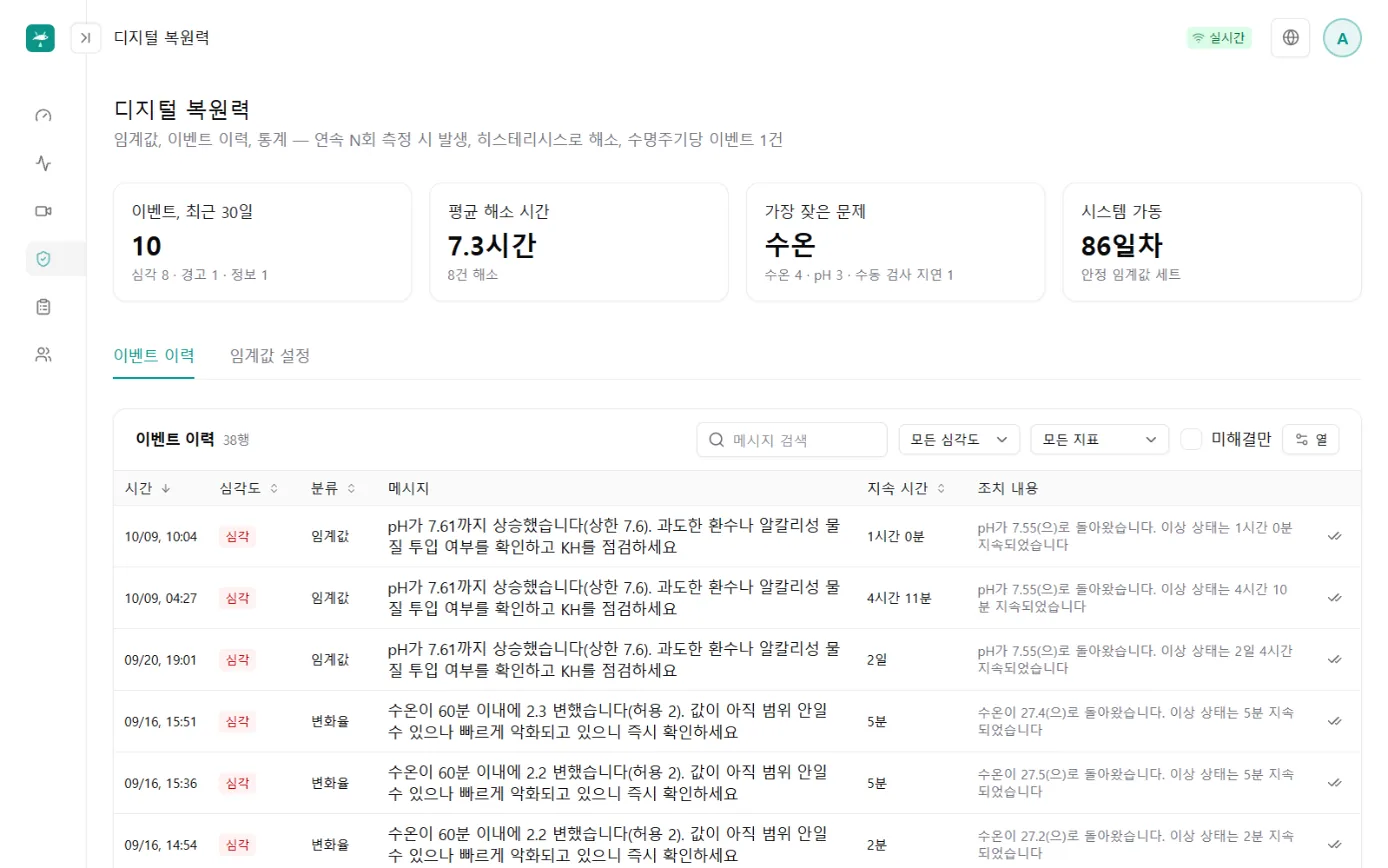The width and height of the screenshot is (1388, 868).
Task: Switch to the 이벤트 이력 tab
Action: click(154, 355)
